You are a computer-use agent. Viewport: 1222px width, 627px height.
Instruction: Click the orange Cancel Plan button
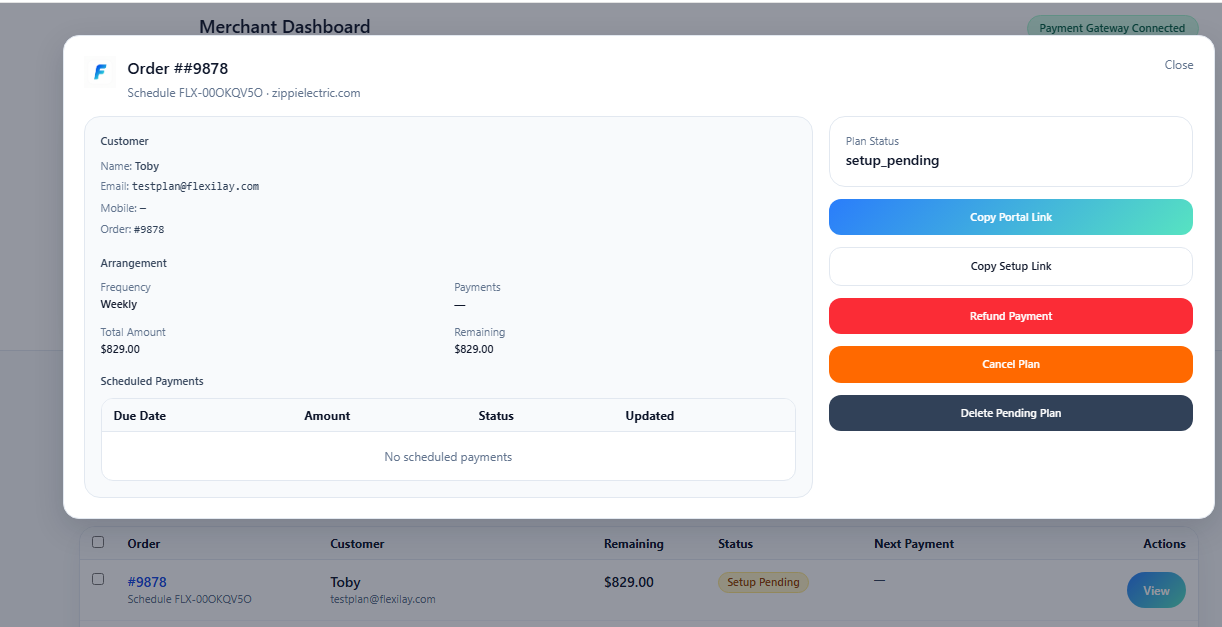click(1010, 364)
